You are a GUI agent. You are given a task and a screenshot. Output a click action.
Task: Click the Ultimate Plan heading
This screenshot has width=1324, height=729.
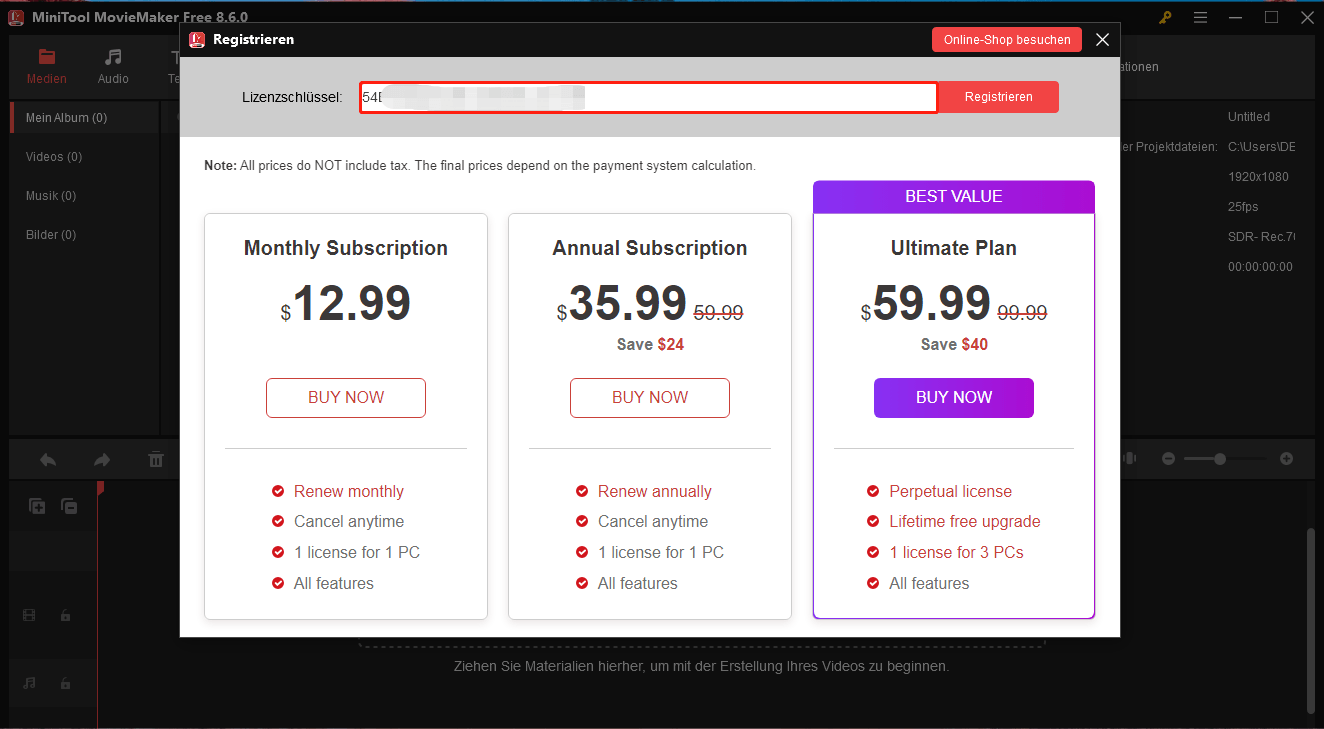(954, 248)
